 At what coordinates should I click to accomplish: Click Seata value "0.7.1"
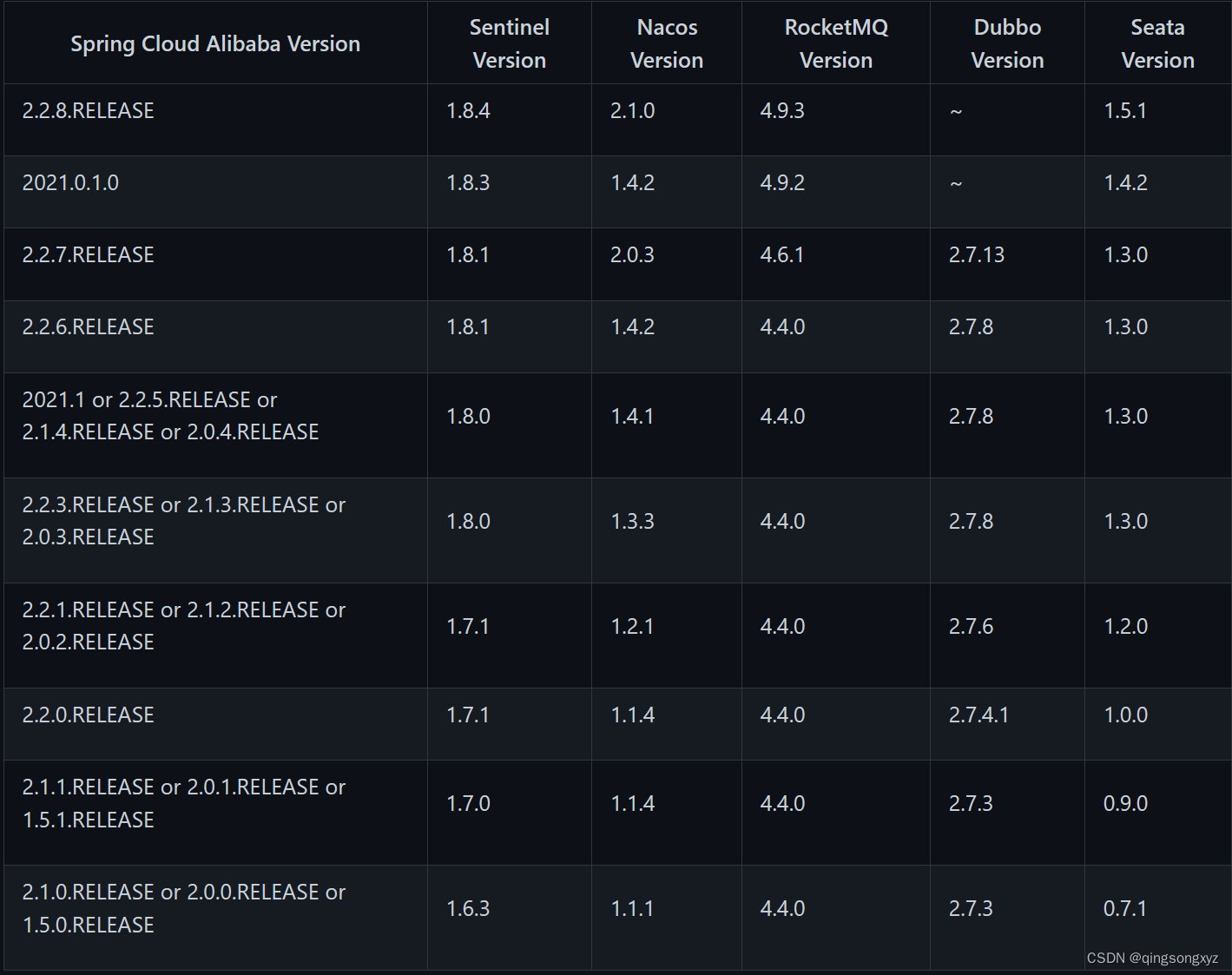click(1125, 909)
